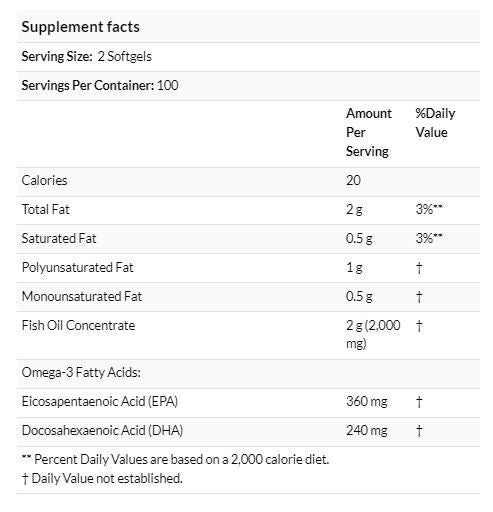Click the Fish Oil Concentrate label
The height and width of the screenshot is (512, 493).
(x=78, y=326)
